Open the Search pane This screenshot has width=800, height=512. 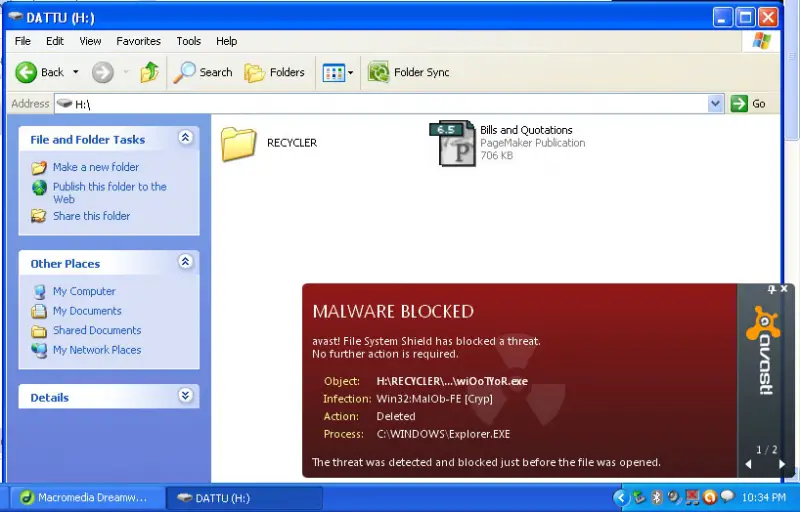[203, 72]
